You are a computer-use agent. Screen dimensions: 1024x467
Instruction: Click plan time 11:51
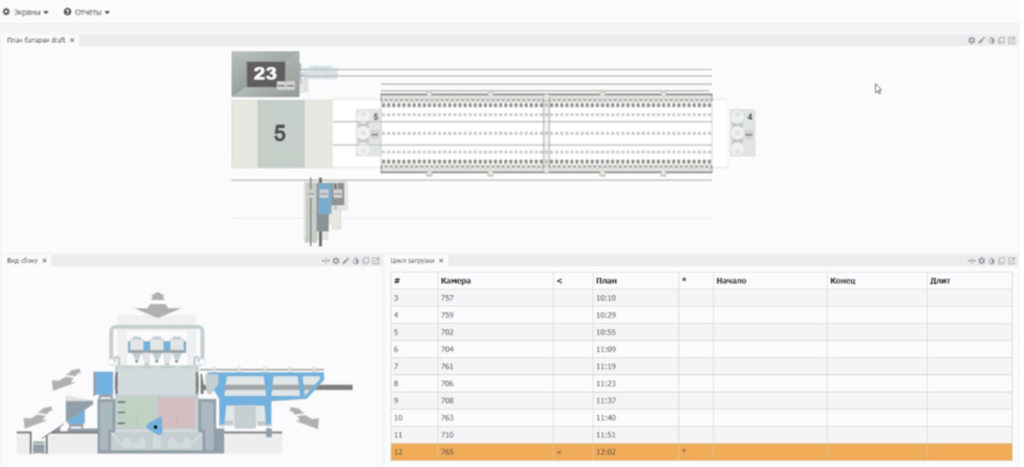[605, 434]
